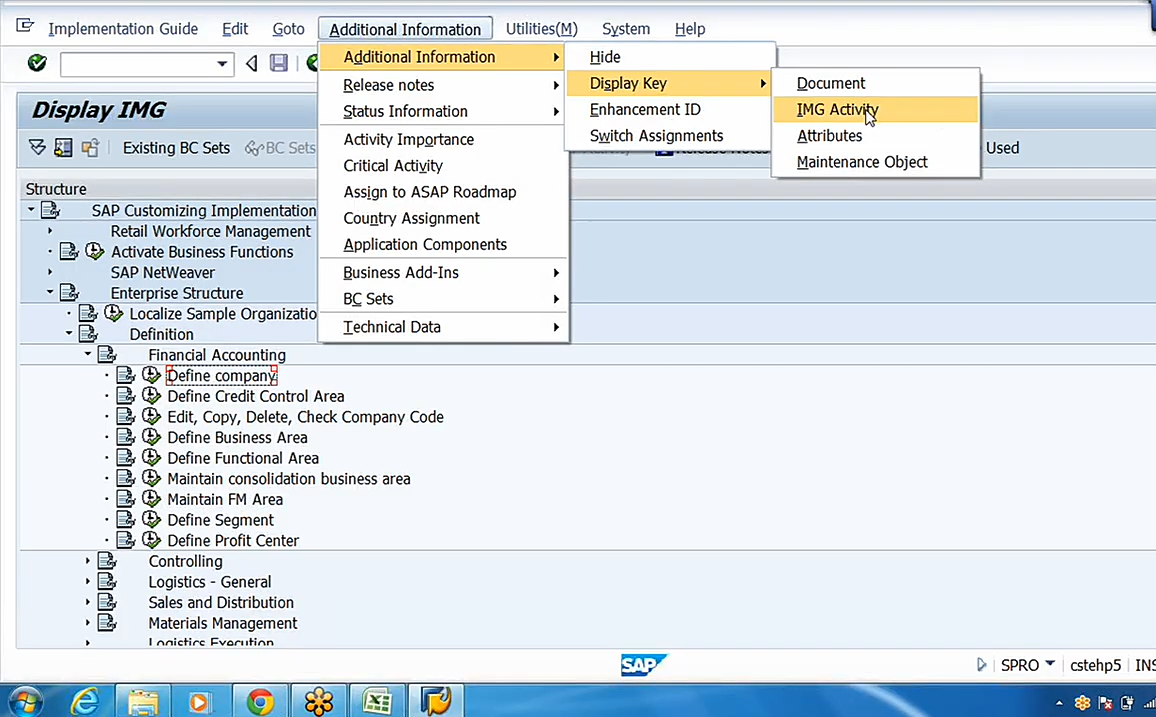Click Google Chrome icon in taskbar

(x=260, y=701)
